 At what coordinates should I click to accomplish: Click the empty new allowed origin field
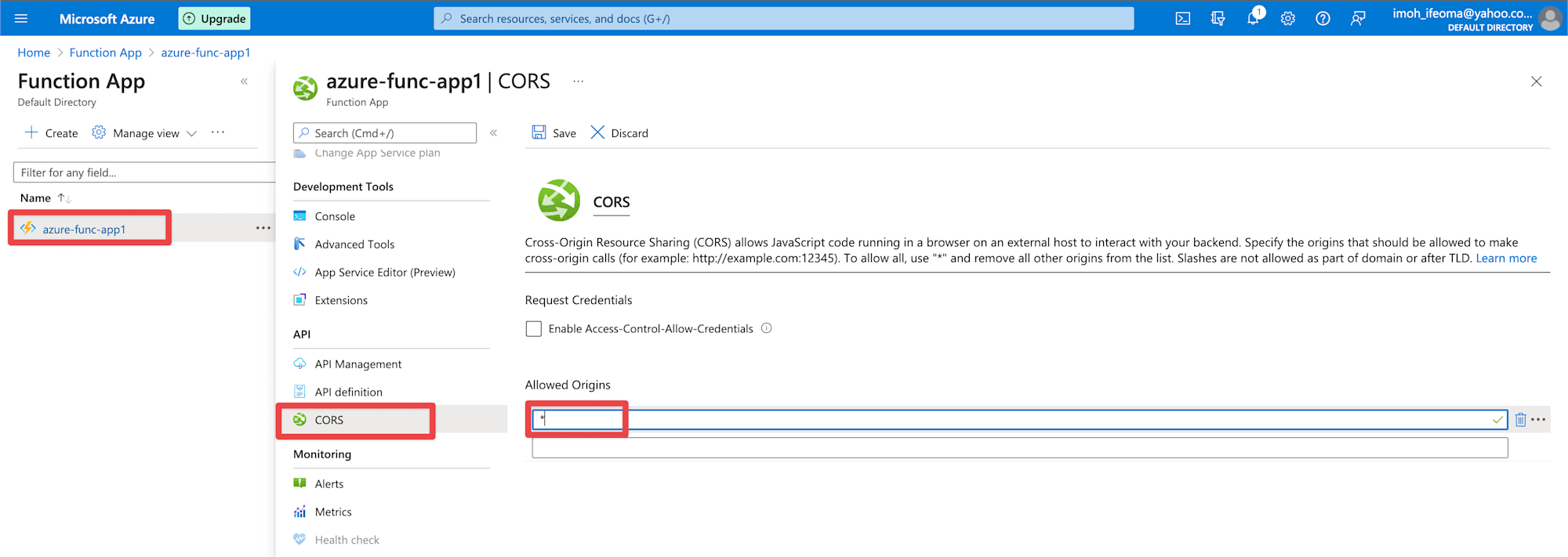pos(1019,447)
